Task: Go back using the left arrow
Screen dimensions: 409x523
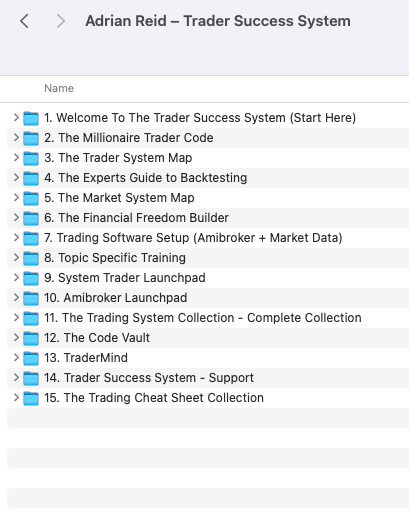Action: click(x=24, y=21)
